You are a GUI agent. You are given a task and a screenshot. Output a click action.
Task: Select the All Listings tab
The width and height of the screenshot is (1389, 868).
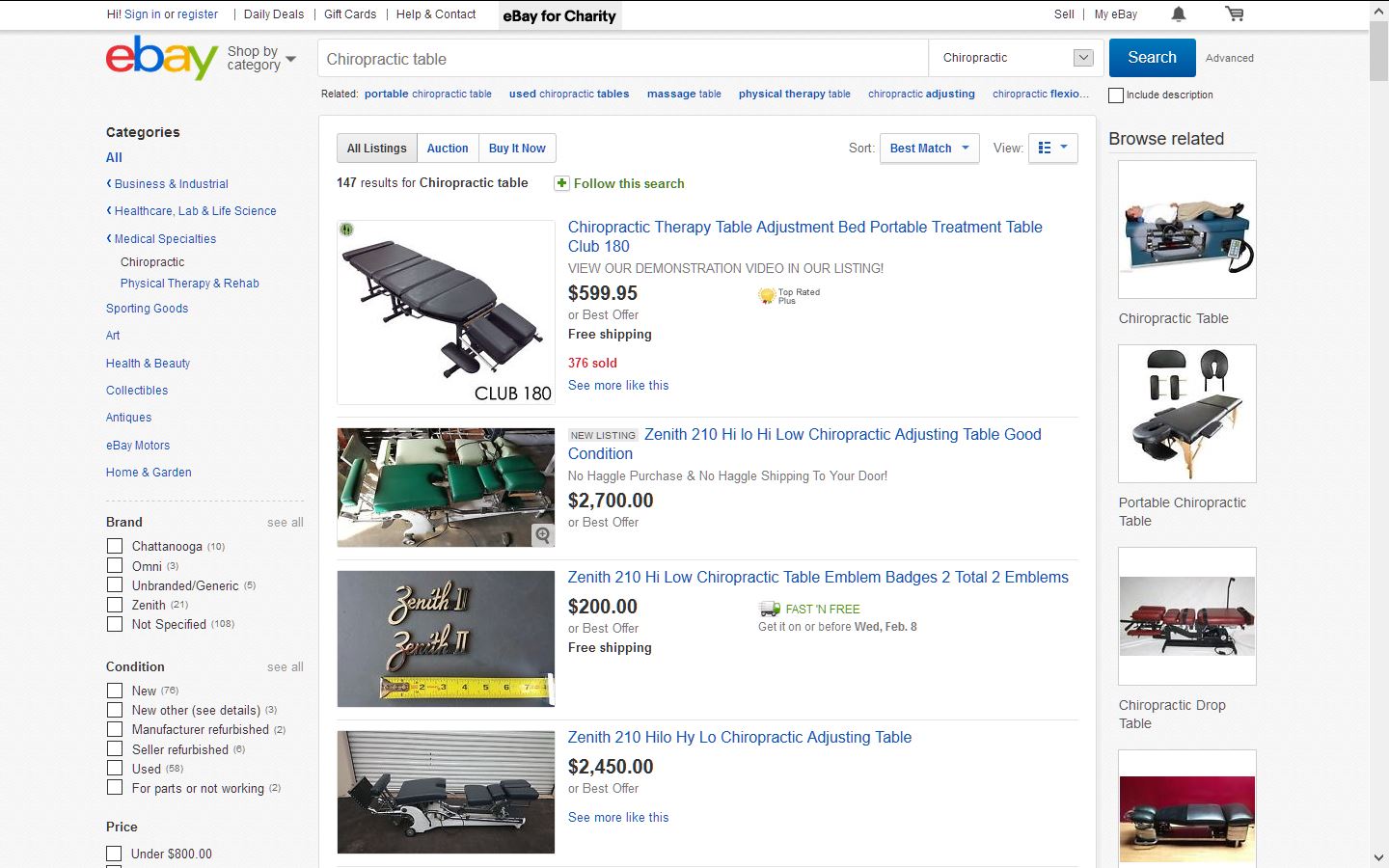tap(377, 148)
